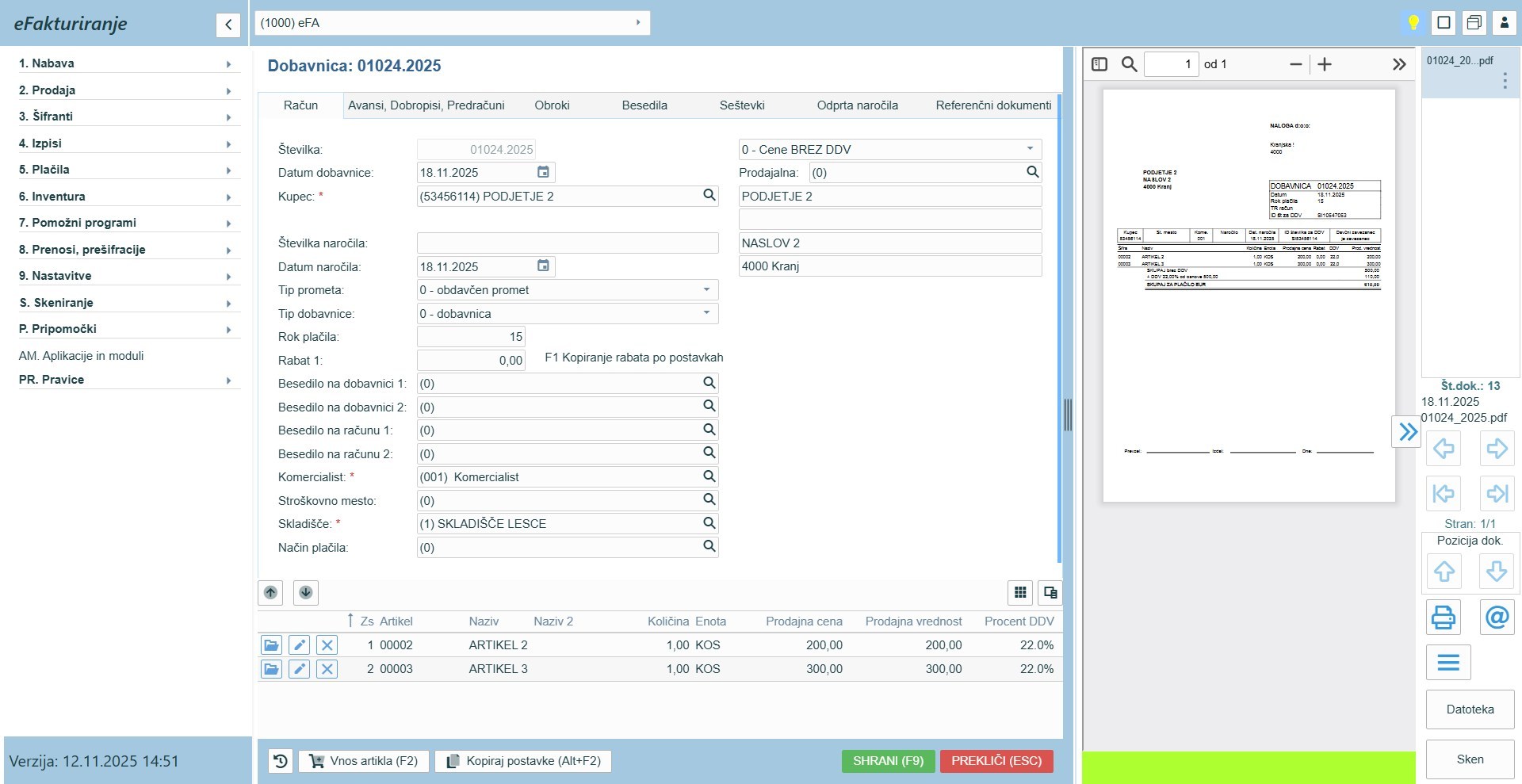Delete the ARTIKEL 3 row with X icon
The image size is (1522, 784).
(327, 669)
